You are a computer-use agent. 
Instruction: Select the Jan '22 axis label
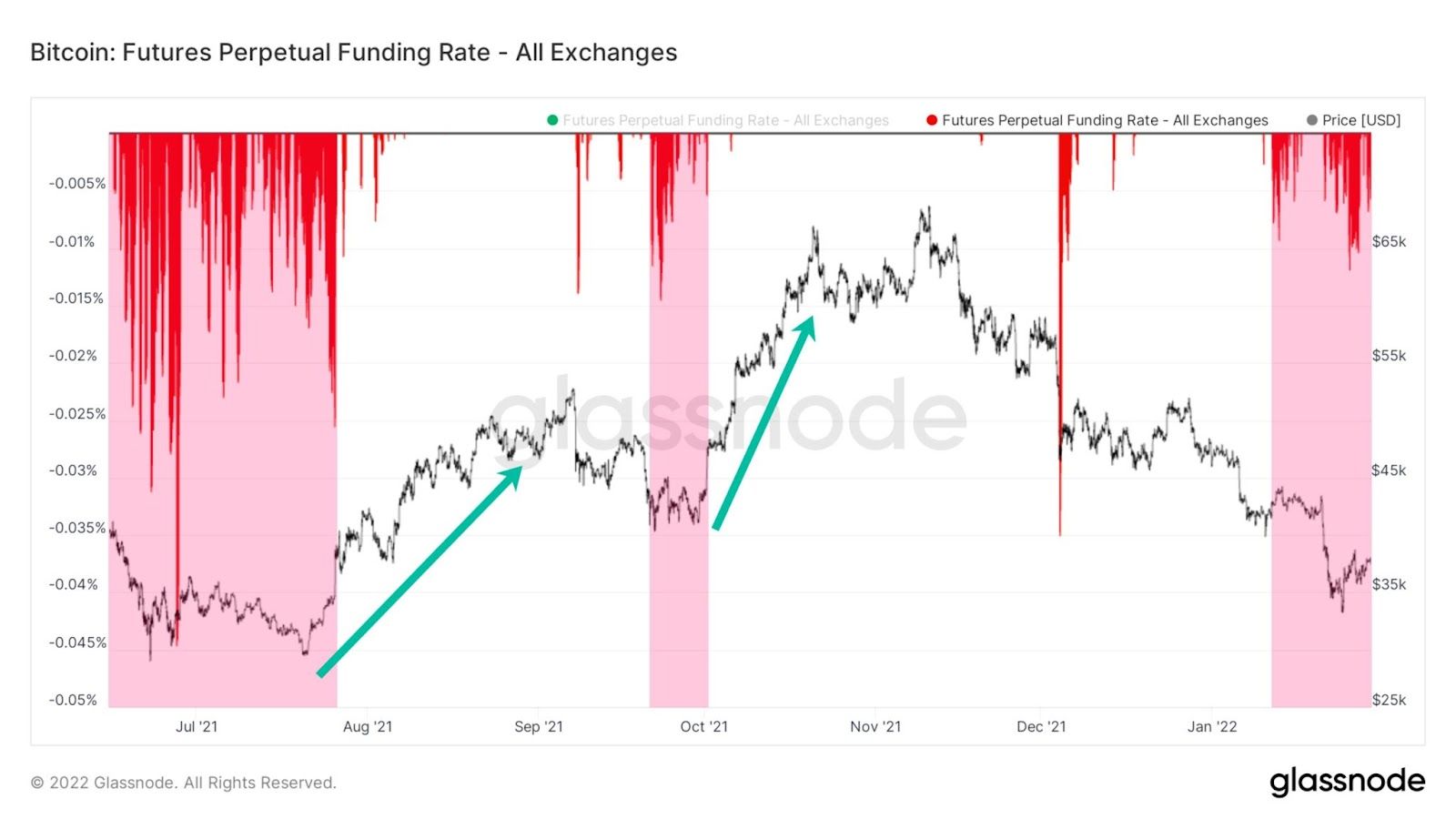pyautogui.click(x=1212, y=726)
